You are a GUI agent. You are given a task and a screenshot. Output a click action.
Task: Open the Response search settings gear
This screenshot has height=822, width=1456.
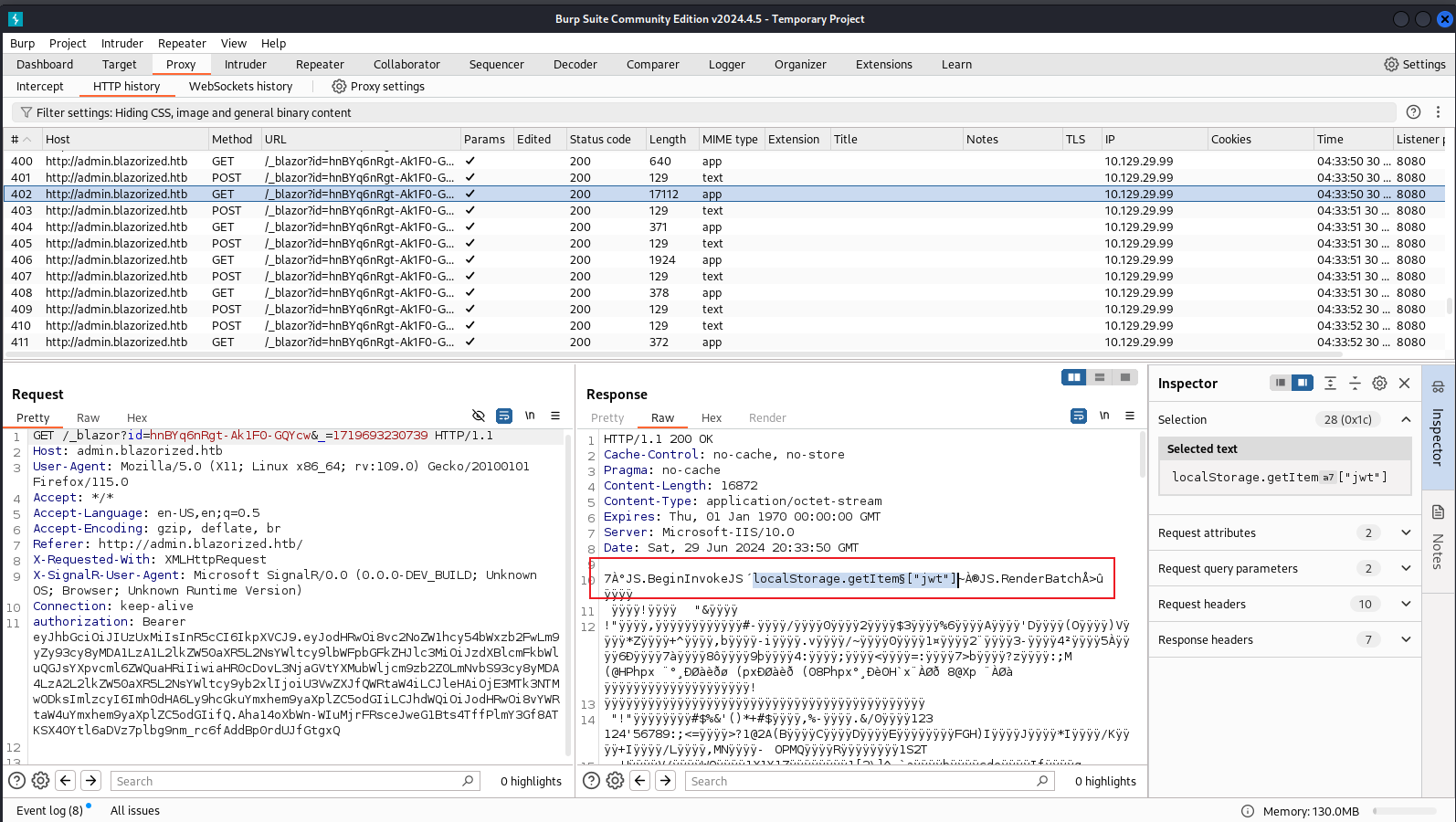[x=615, y=780]
